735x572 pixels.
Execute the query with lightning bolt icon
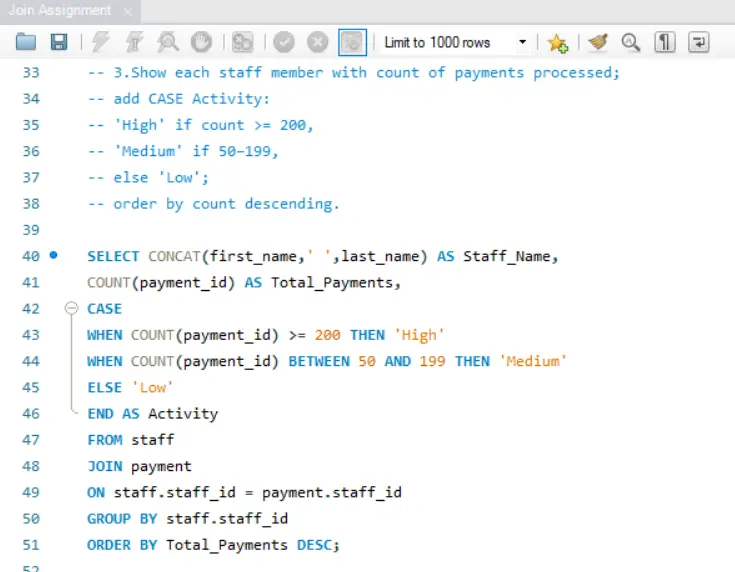tap(100, 42)
